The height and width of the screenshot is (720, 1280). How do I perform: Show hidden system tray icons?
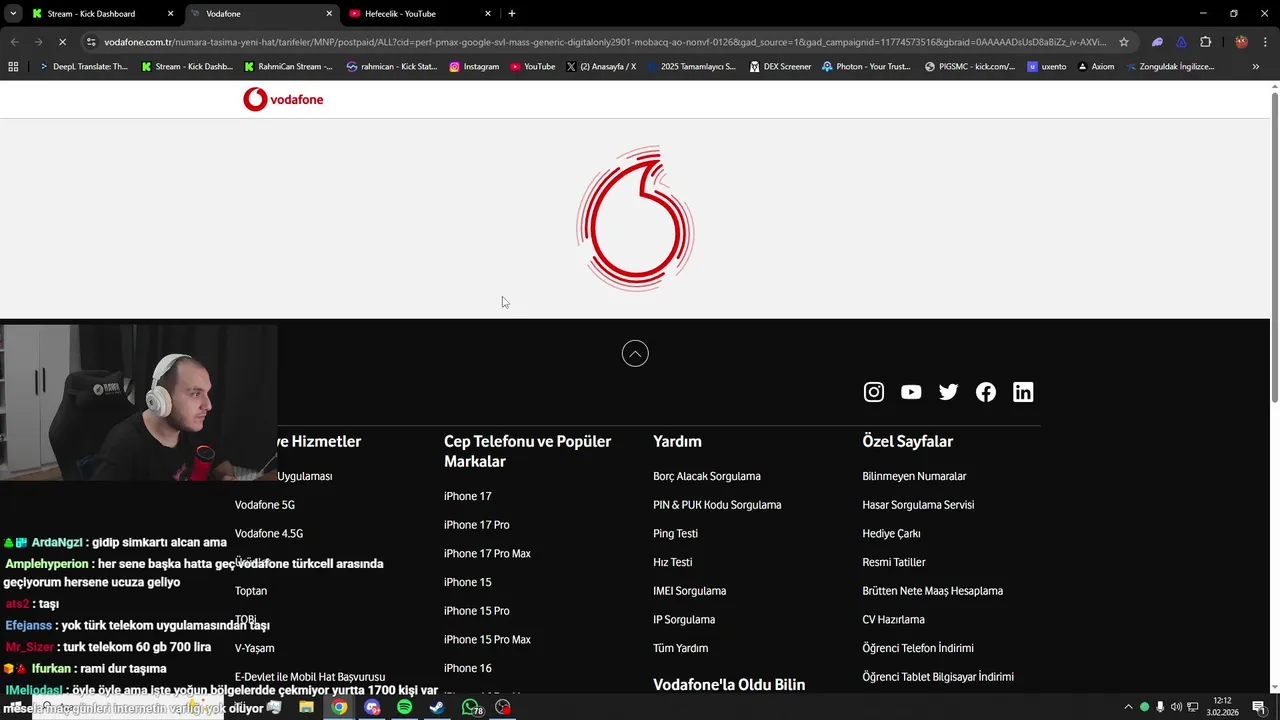coord(1128,707)
